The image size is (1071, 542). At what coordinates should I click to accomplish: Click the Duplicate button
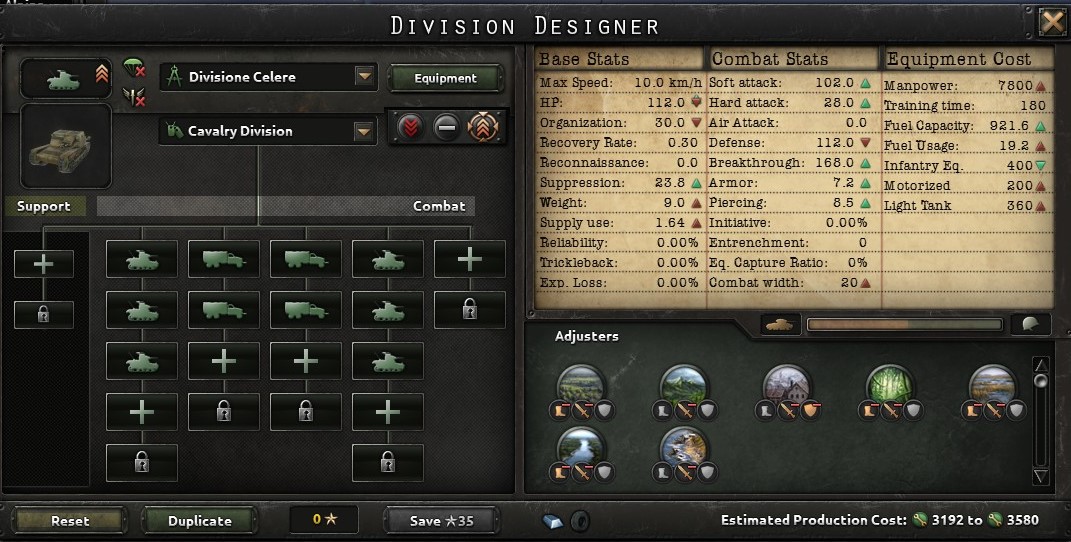199,521
